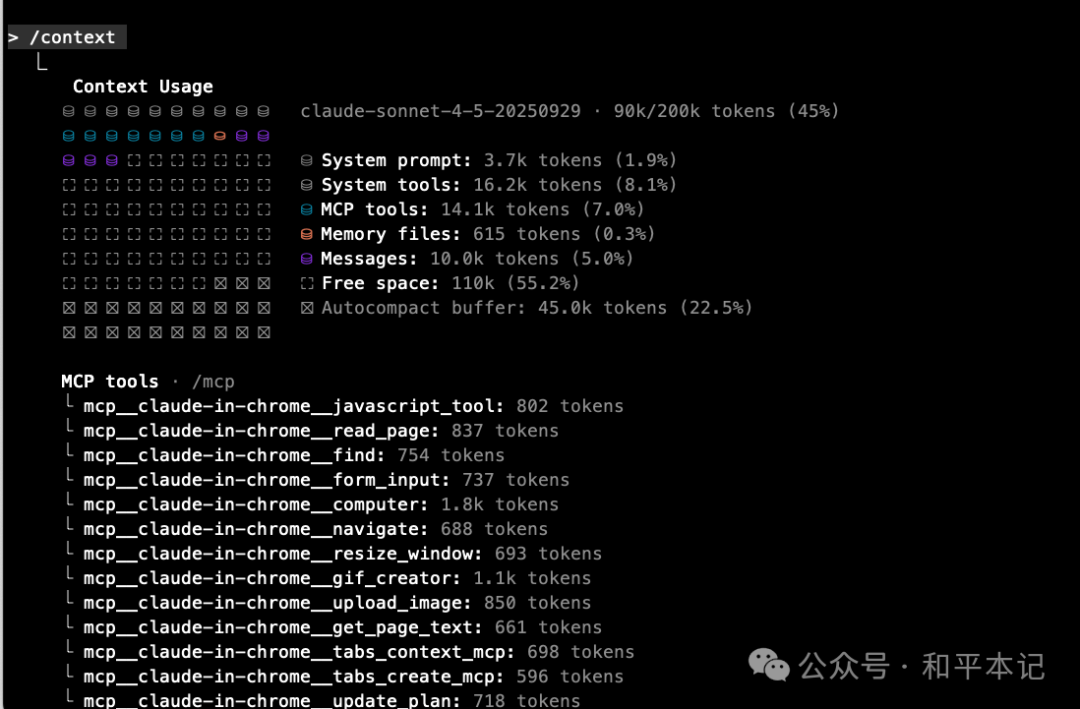Viewport: 1080px width, 709px height.
Task: Click System prompt: 3.7k tokens line
Action: [x=489, y=161]
